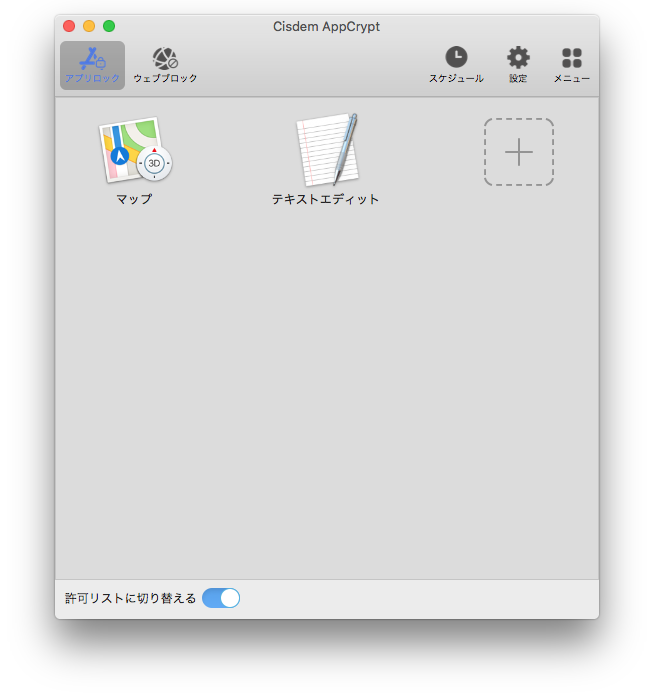The image size is (655, 696).
Task: Click the スケジュール text label
Action: pos(456,79)
